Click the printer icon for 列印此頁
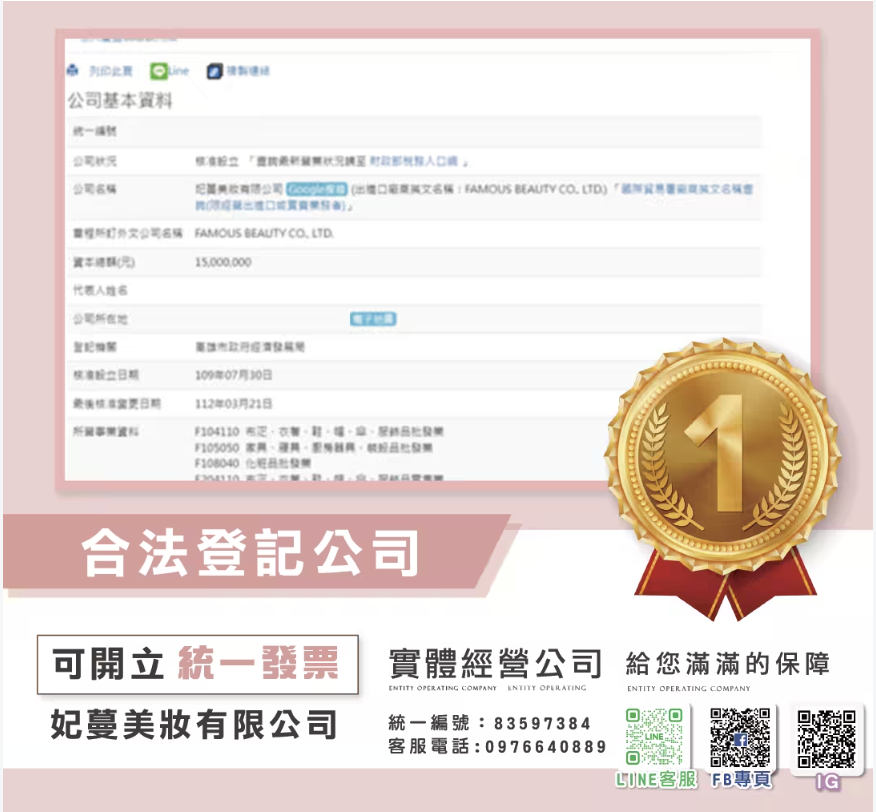 (73, 71)
